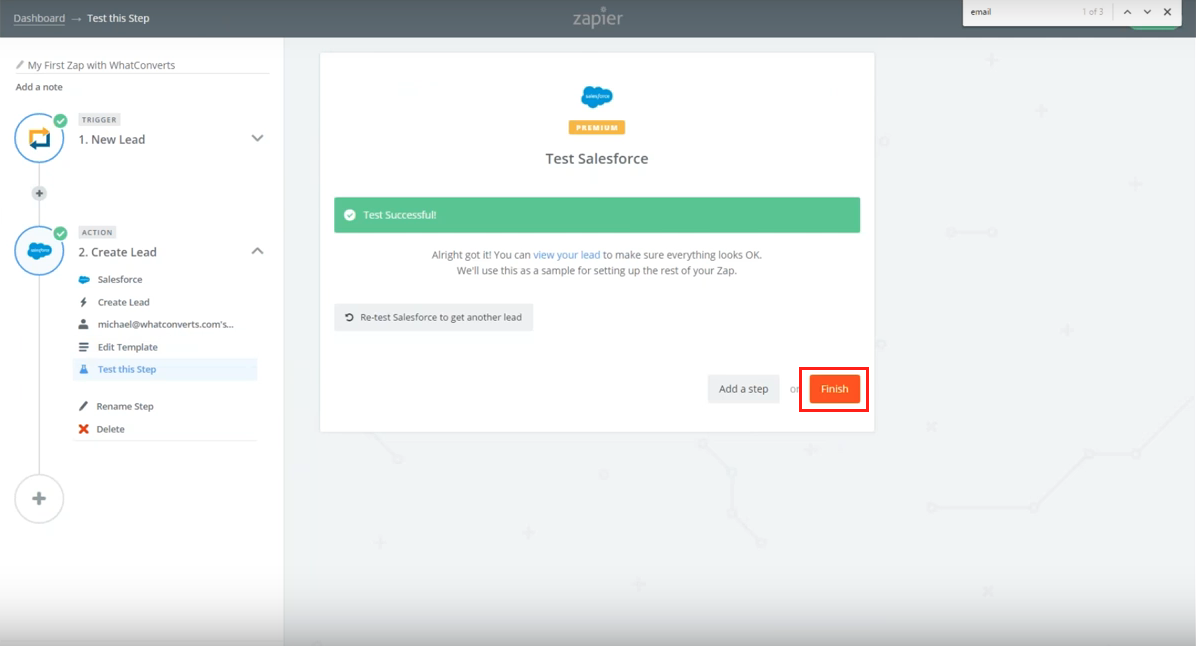Click the person account icon

coord(84,324)
